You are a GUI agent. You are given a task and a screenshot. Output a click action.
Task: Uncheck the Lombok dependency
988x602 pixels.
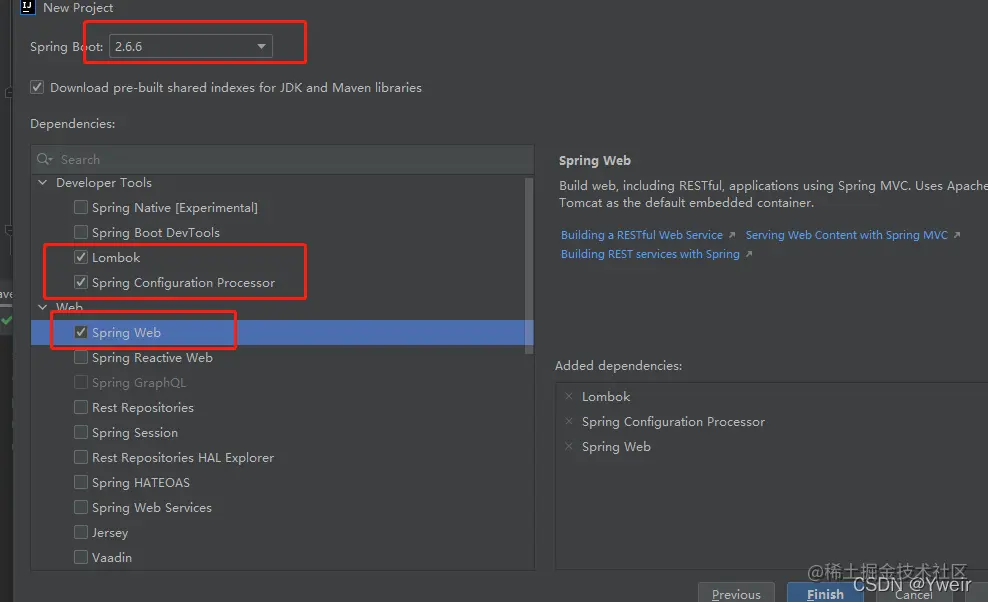tap(81, 257)
